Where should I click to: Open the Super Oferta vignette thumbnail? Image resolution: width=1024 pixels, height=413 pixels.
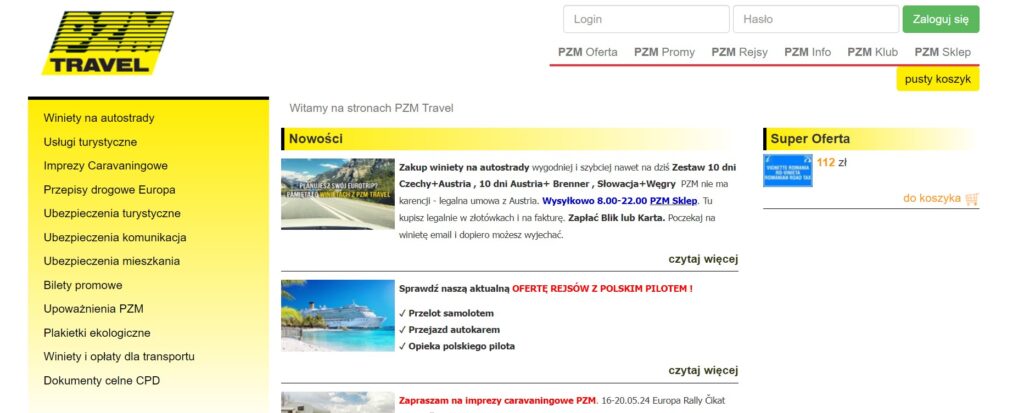tap(787, 171)
